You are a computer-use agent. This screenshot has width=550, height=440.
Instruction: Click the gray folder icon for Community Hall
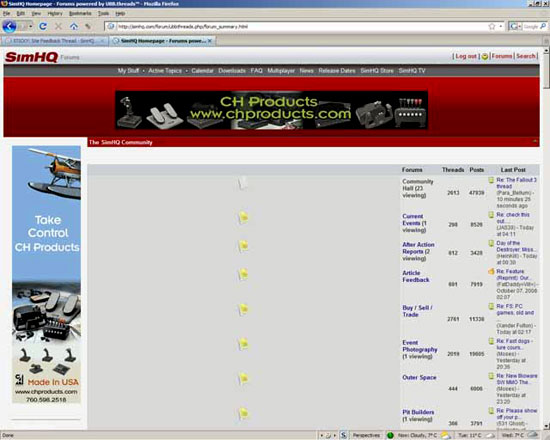243,183
